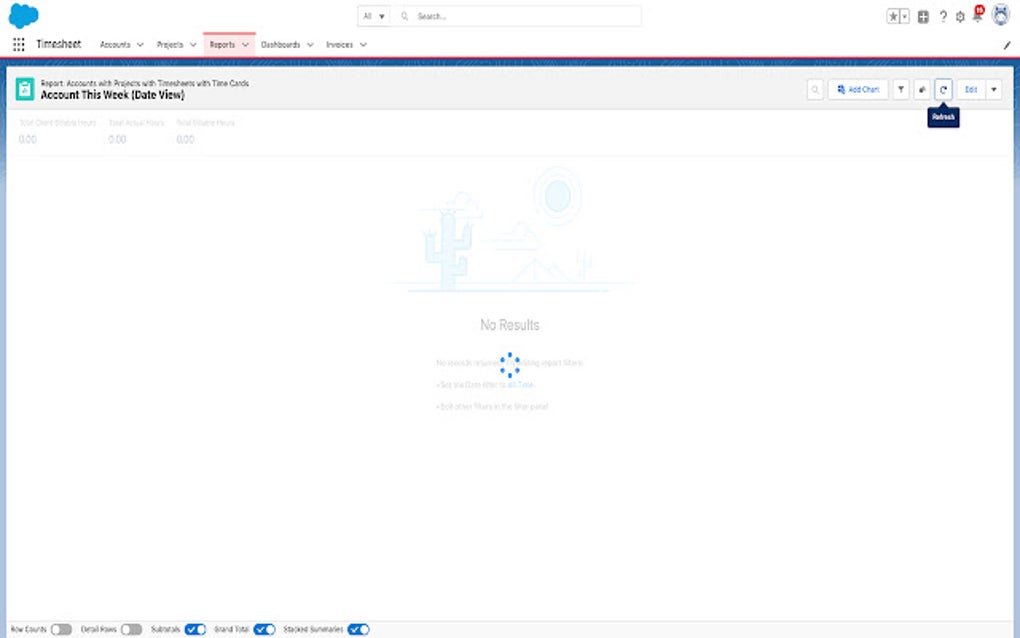The width and height of the screenshot is (1020, 638).
Task: Click the Salesforce cloud logo
Action: pyautogui.click(x=22, y=15)
